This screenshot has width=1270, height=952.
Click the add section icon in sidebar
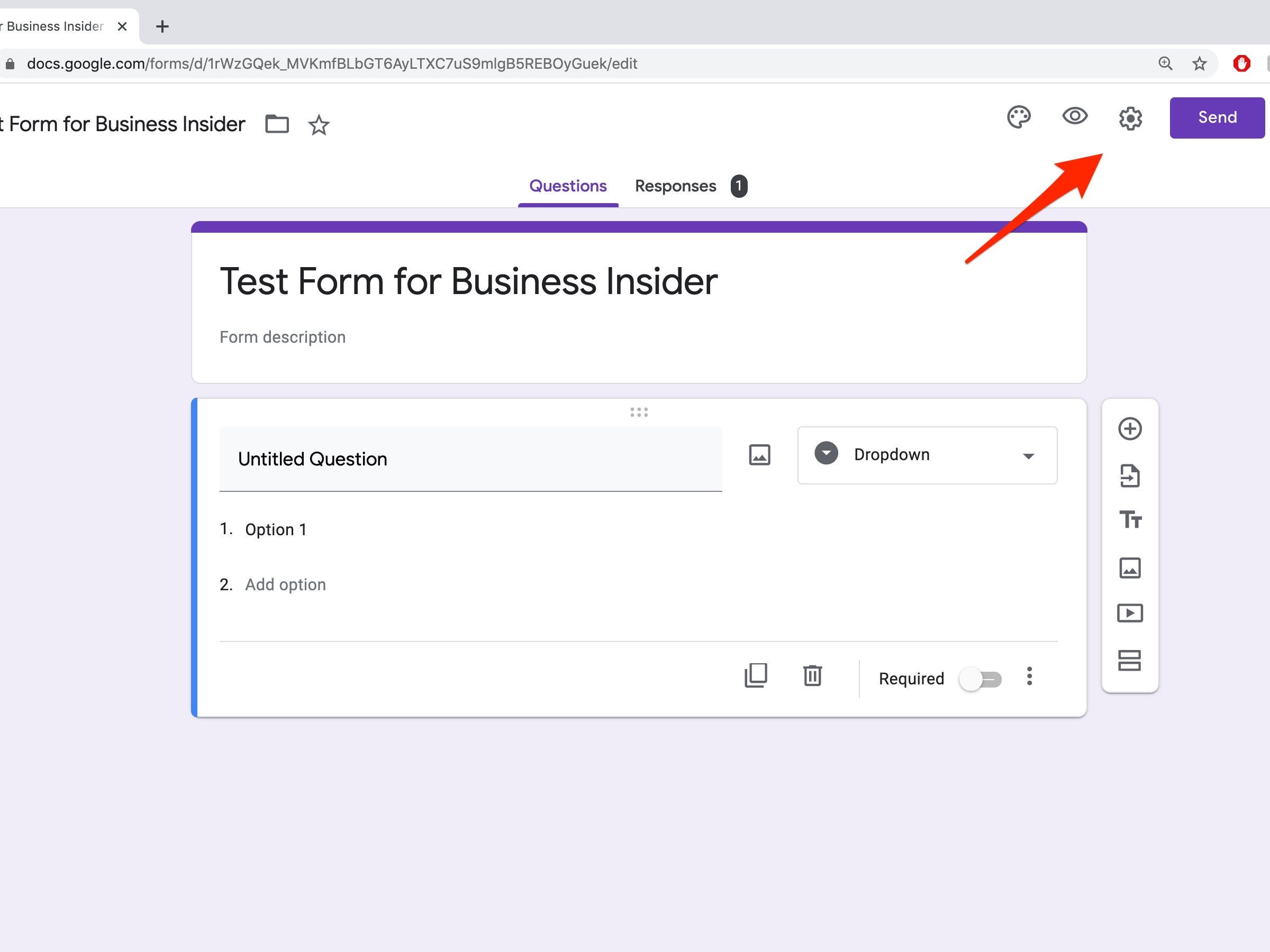[1132, 660]
